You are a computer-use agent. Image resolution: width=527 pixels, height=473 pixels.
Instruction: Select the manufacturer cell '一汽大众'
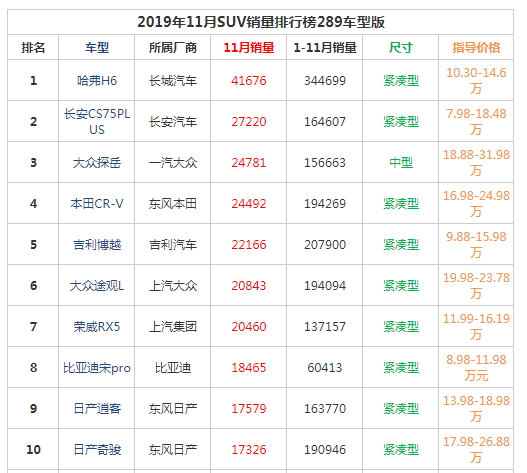coord(173,163)
